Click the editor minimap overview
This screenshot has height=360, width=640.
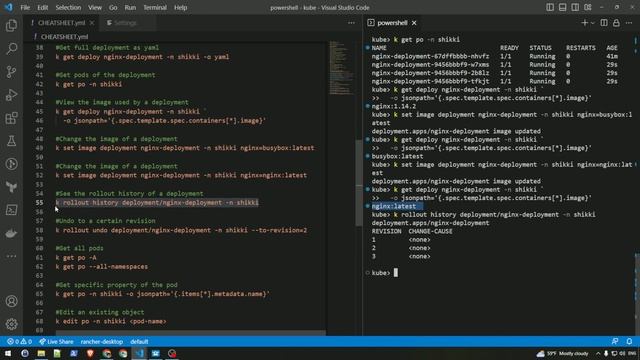coord(342,67)
